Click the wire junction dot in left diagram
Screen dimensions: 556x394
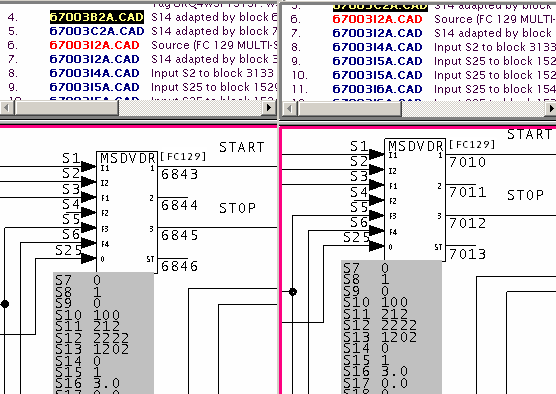tap(5, 304)
